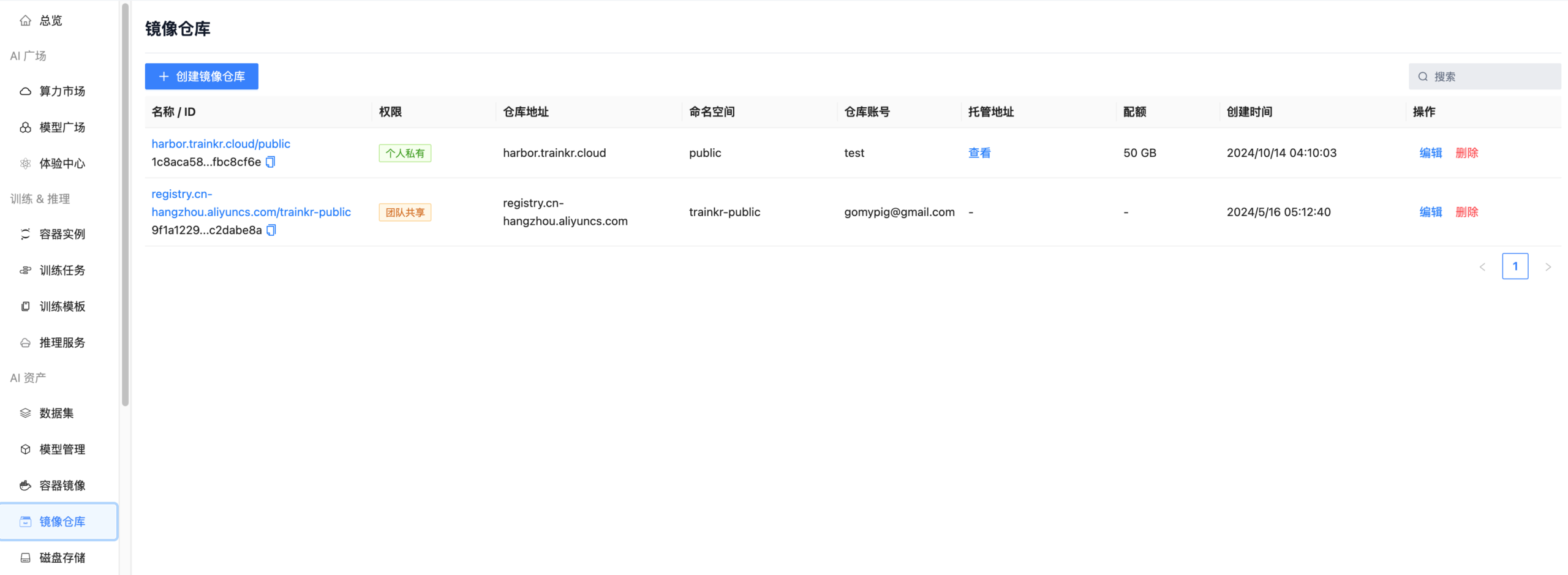The width and height of the screenshot is (1568, 575).
Task: Navigate to 容器实例 page
Action: click(62, 234)
